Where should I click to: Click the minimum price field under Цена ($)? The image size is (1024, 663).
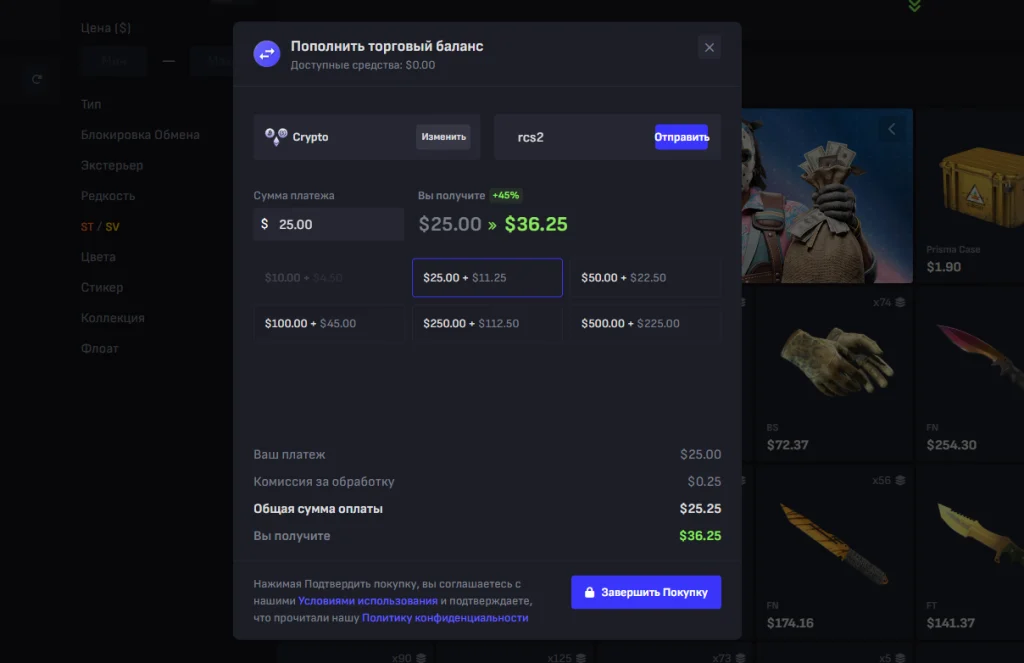point(113,61)
